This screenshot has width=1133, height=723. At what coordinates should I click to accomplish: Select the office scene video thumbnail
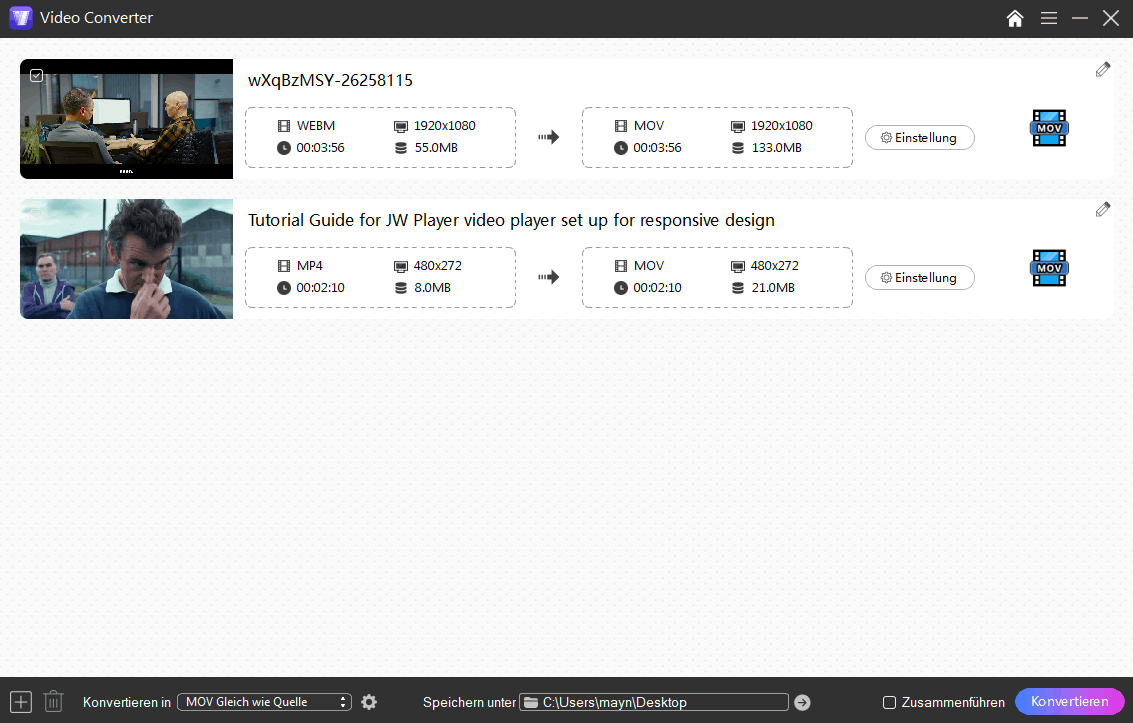[126, 119]
